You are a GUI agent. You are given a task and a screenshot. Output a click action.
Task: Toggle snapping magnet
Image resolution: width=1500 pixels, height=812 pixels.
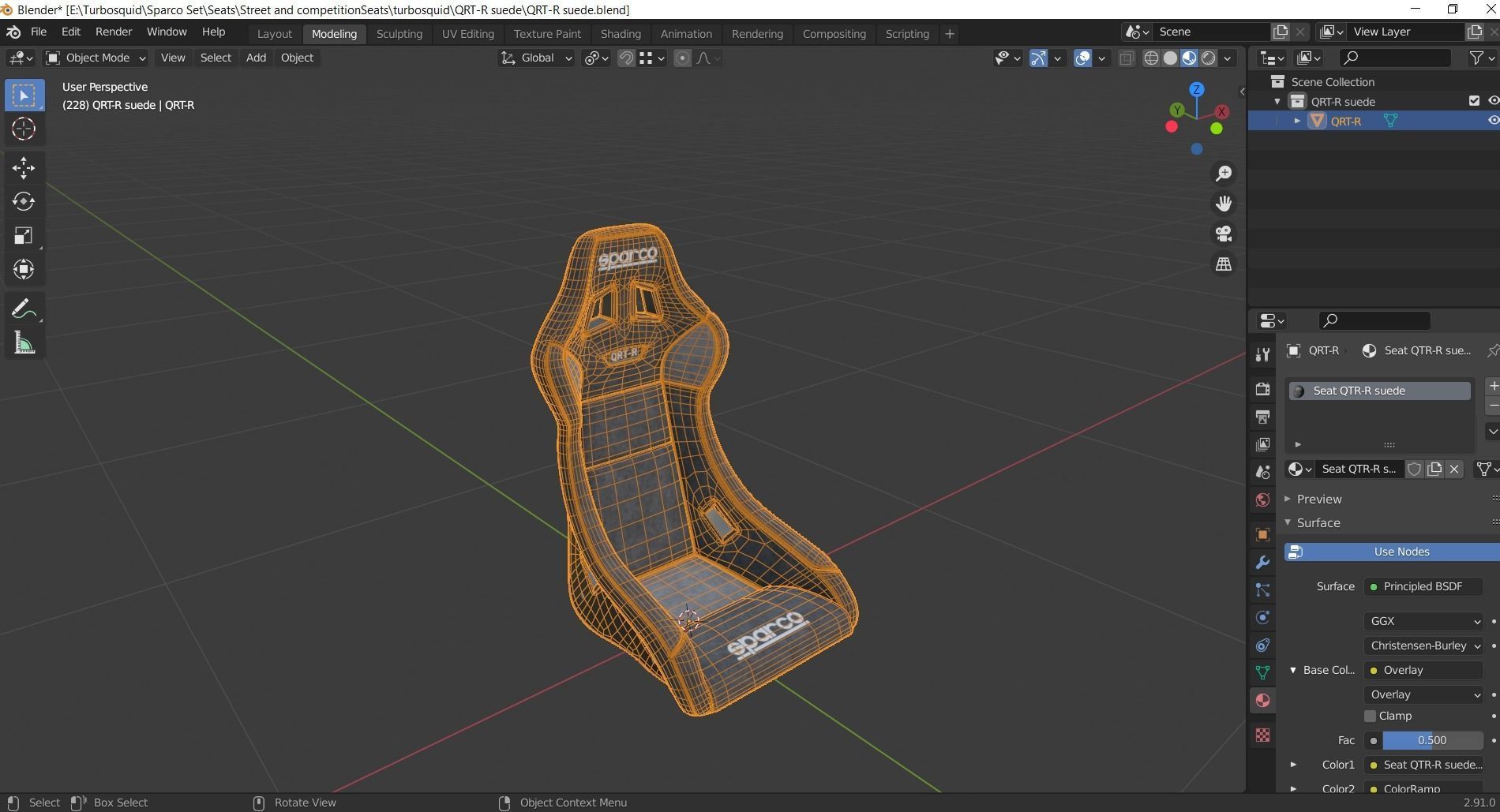point(626,58)
